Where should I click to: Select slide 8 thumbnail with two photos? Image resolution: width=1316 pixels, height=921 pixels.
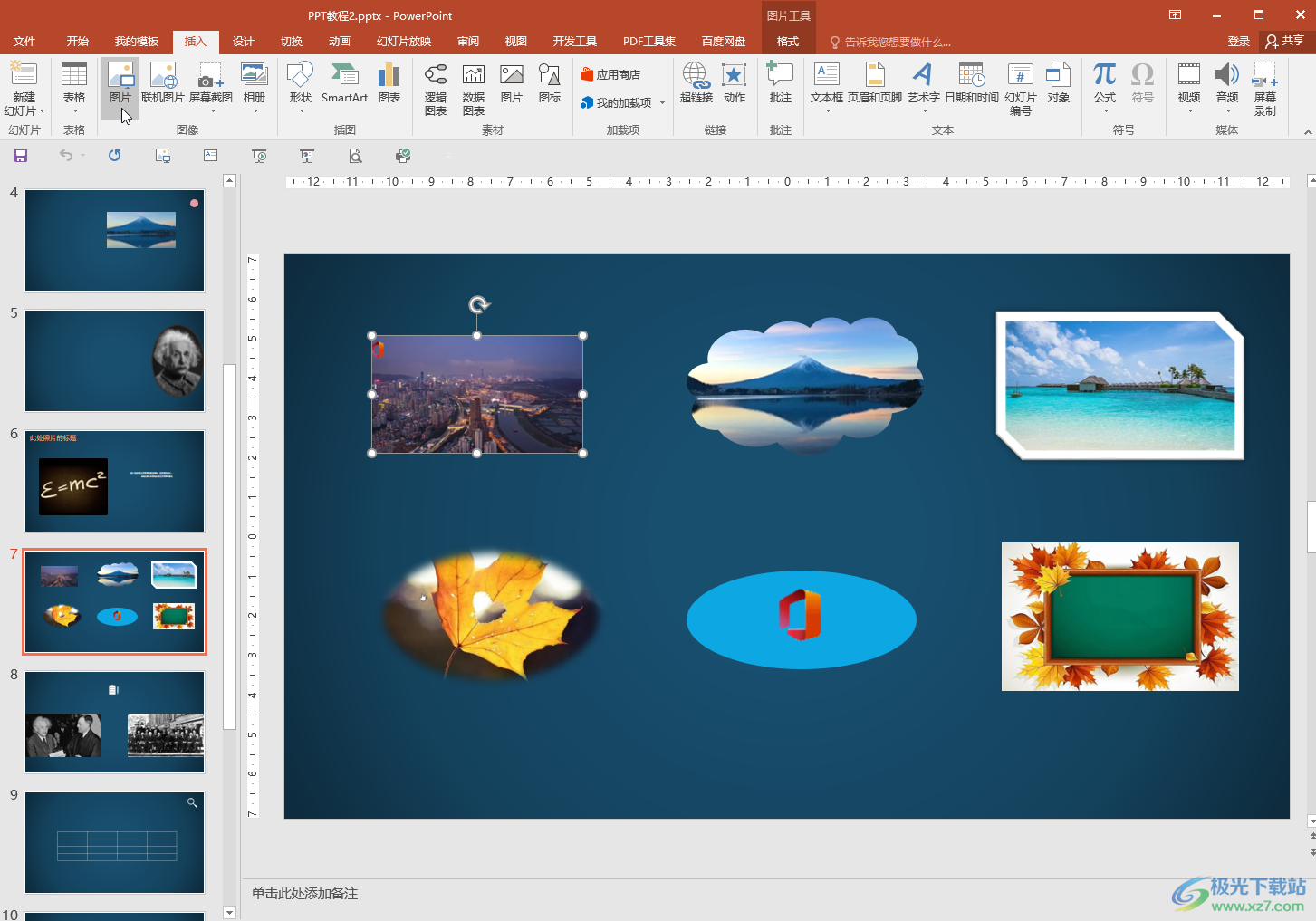(114, 722)
